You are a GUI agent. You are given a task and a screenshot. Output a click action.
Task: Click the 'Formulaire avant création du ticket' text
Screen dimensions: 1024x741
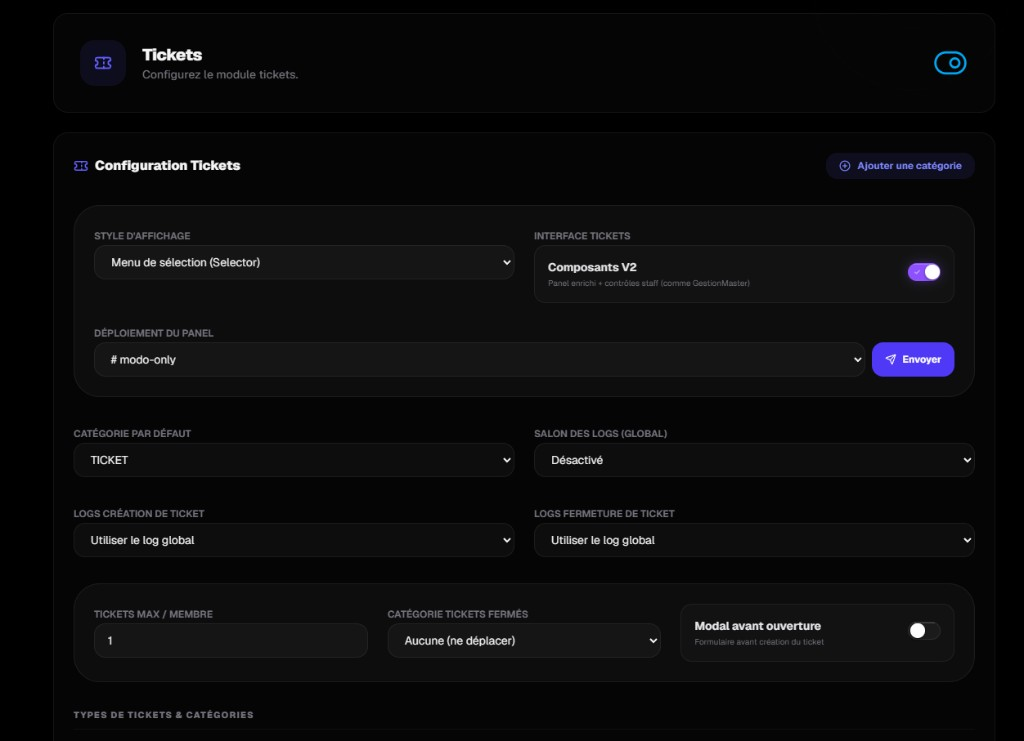click(x=759, y=642)
